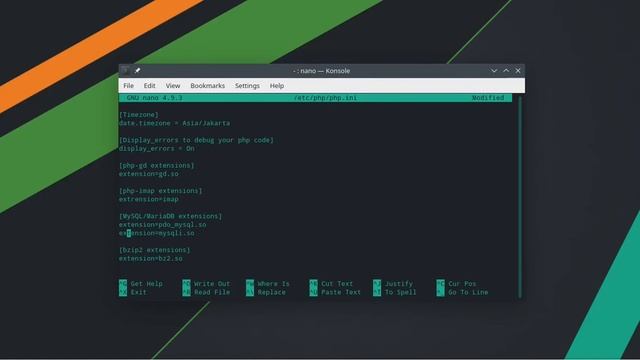Click the 'Modified' status in nano header
Screen dimensions: 640x360
[488, 98]
